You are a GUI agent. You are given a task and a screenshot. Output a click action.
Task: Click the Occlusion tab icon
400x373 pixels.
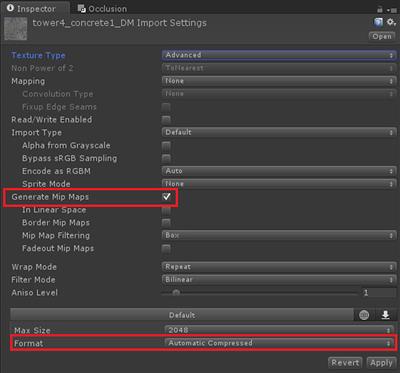click(82, 8)
